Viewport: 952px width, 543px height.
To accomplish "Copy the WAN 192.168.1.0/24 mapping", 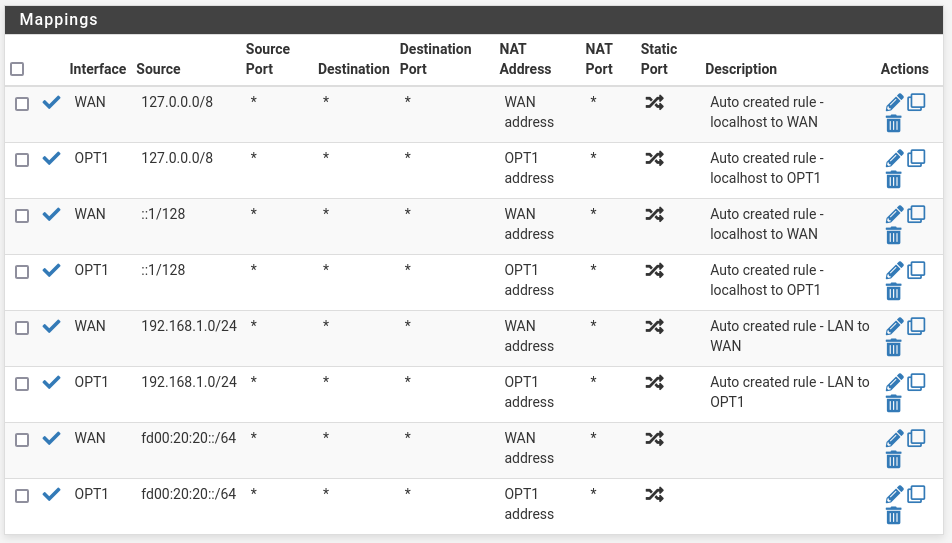I will [x=916, y=326].
